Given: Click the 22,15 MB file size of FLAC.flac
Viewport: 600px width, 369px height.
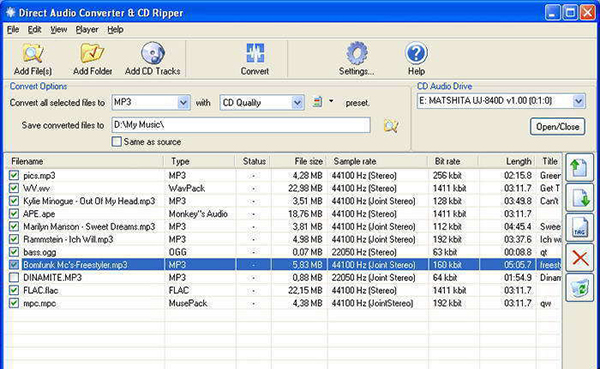Looking at the screenshot, I should (x=305, y=290).
